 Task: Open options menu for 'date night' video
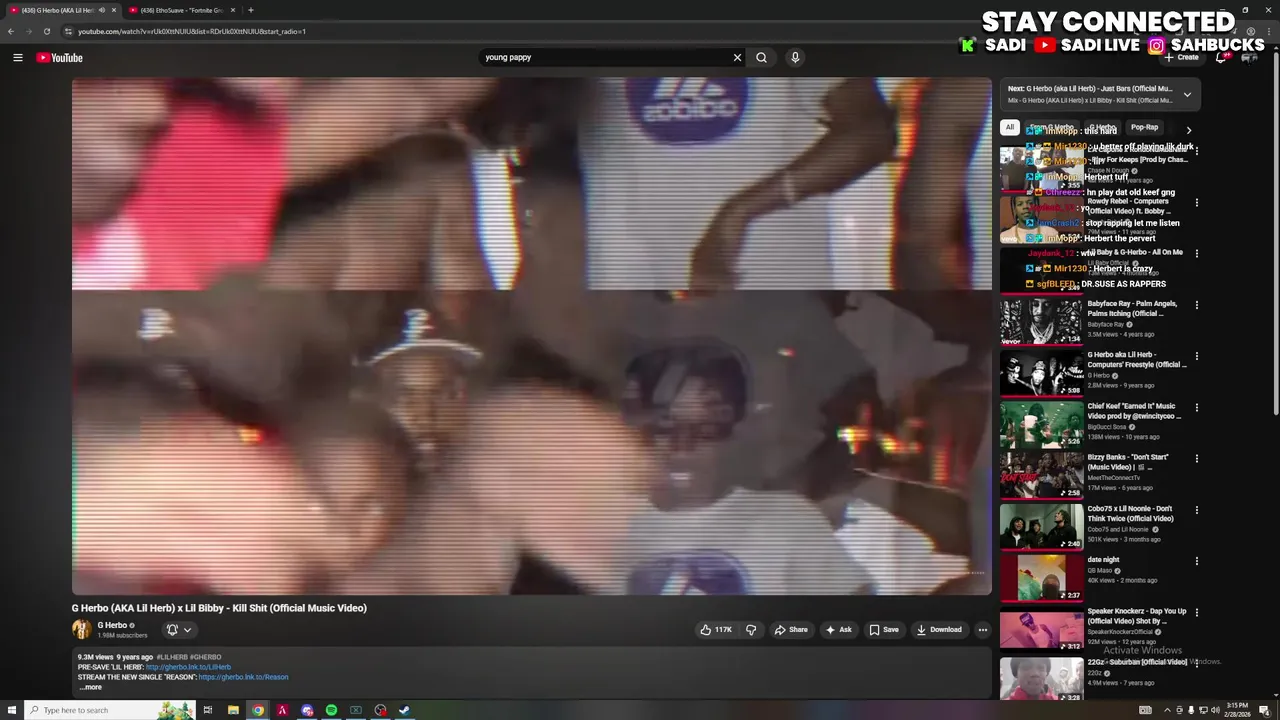tap(1196, 561)
